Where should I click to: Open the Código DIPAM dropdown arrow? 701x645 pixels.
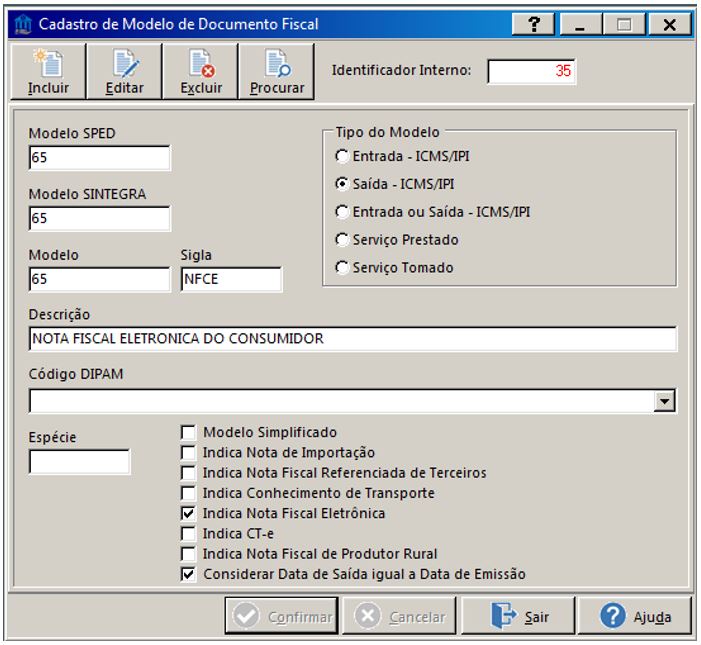664,401
